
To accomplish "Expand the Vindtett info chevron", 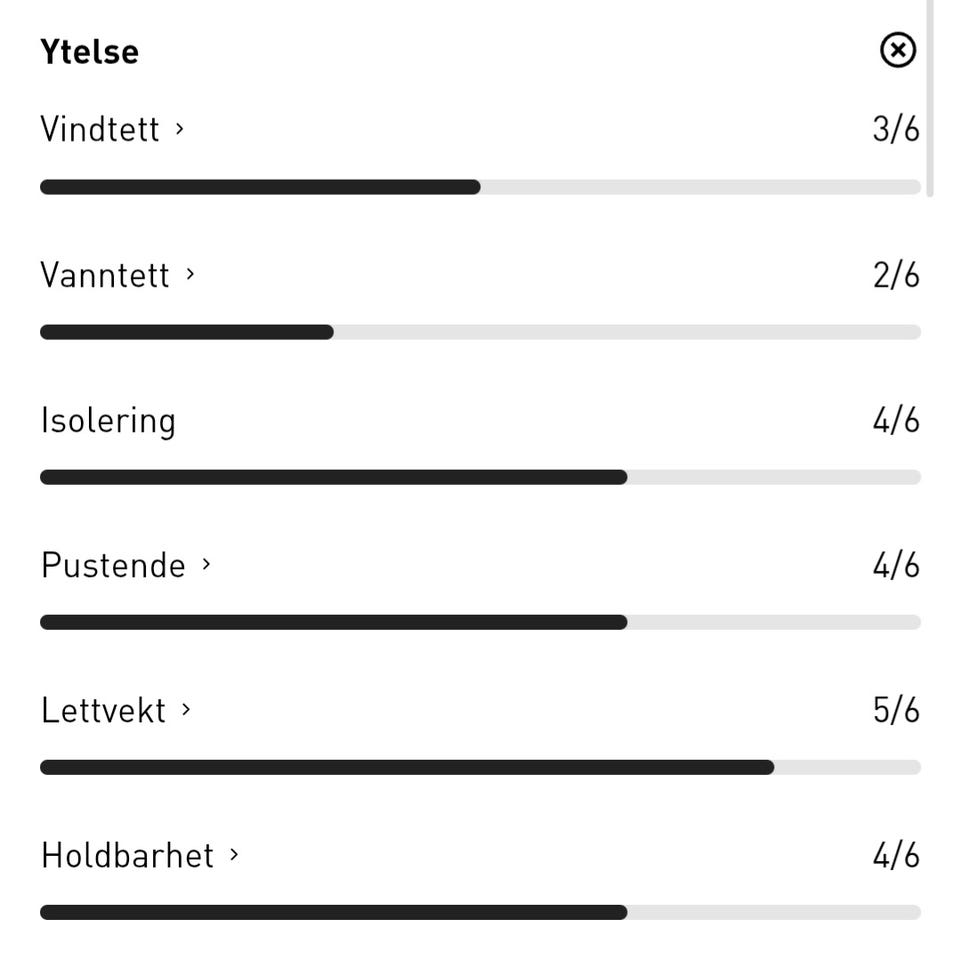I will [180, 128].
